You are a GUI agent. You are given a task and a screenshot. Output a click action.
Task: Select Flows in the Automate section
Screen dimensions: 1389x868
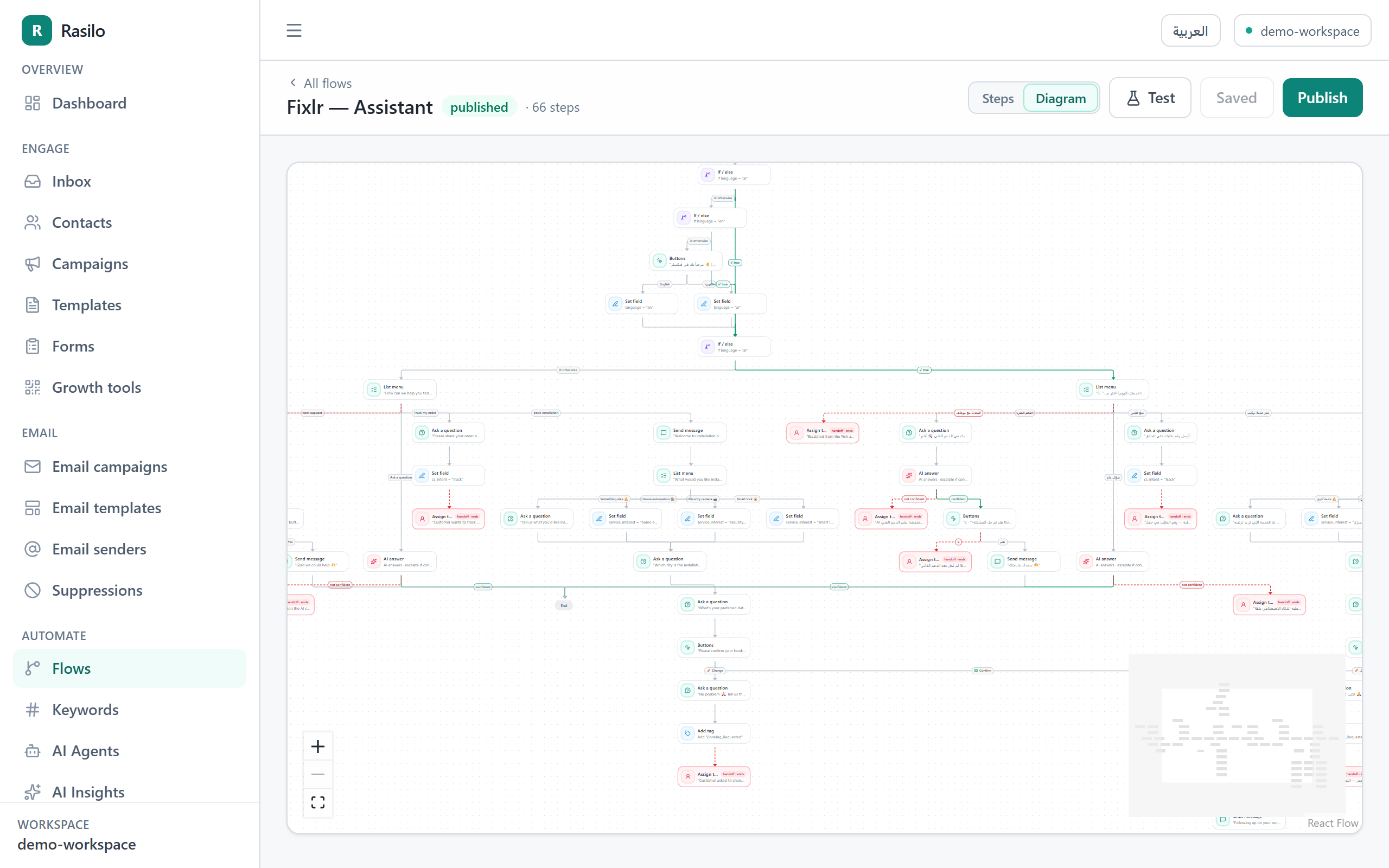[129, 669]
